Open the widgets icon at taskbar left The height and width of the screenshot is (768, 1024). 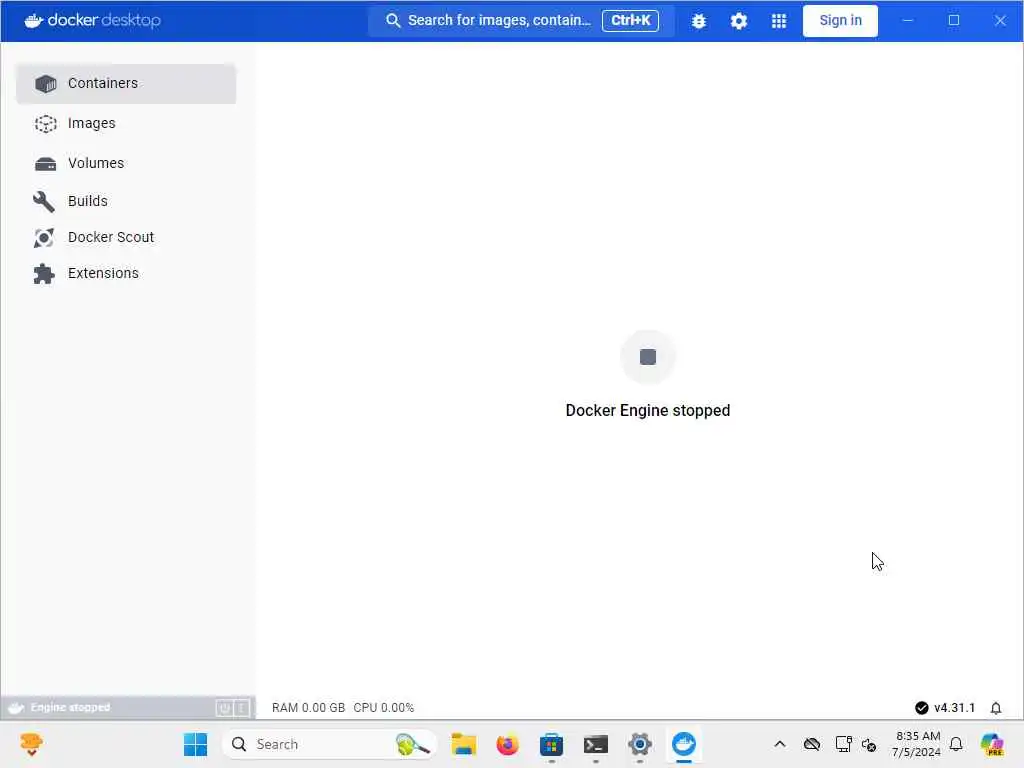point(31,744)
